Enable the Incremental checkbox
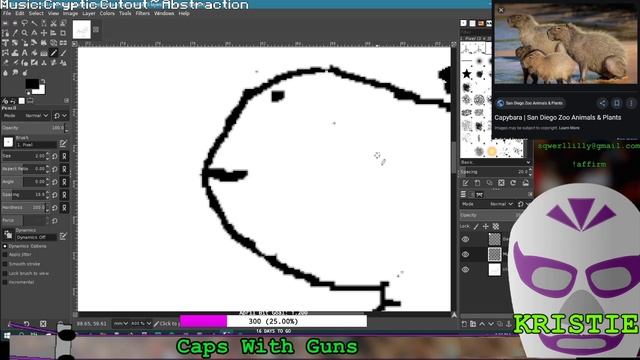 [x=5, y=282]
